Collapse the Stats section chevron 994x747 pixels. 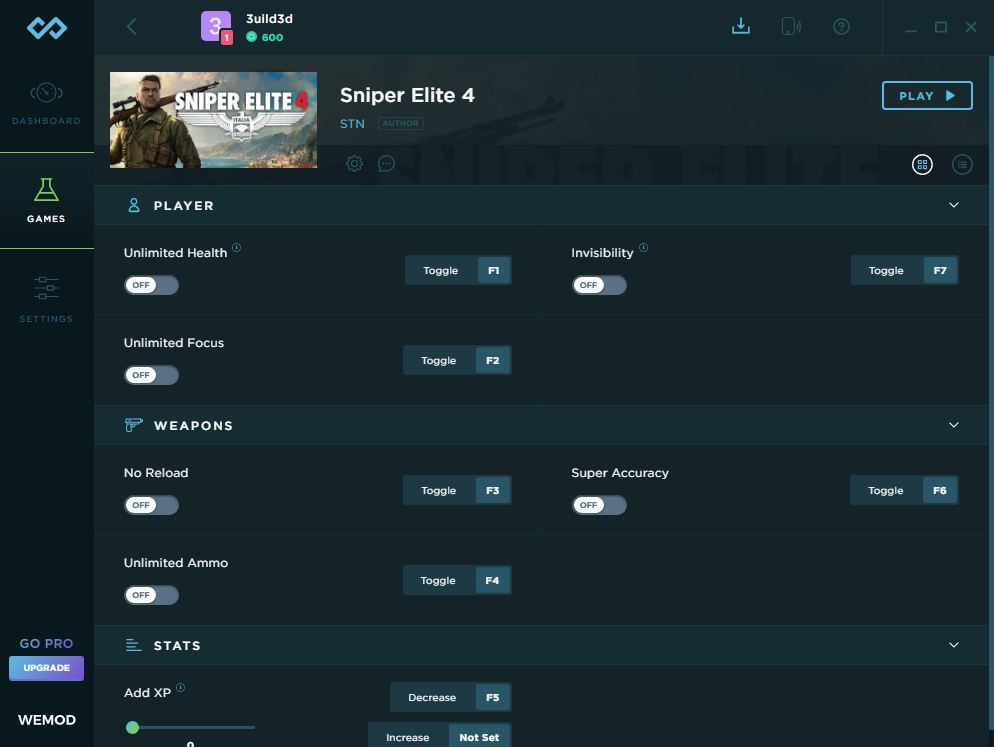click(x=953, y=645)
